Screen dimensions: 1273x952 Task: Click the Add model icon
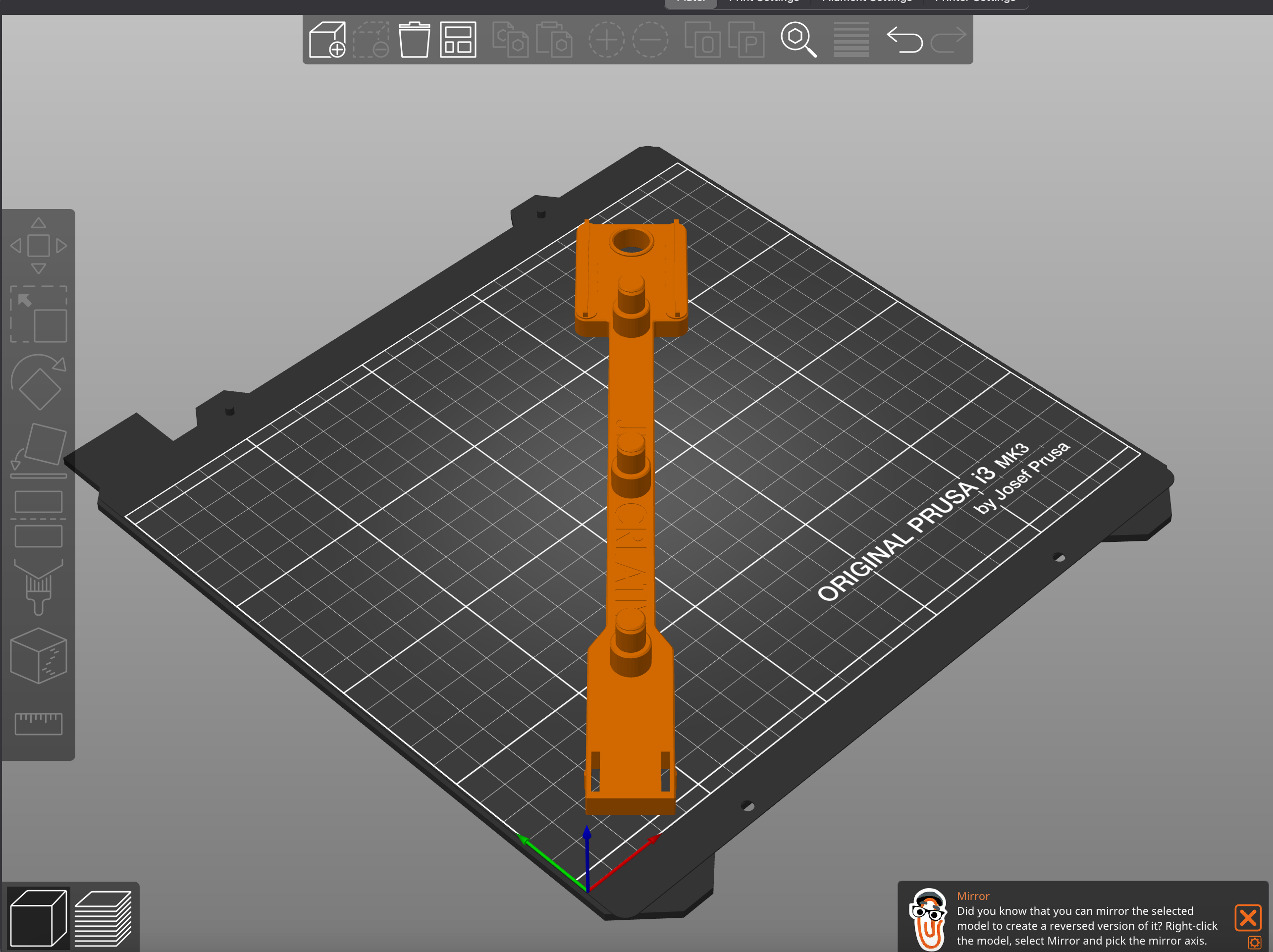coord(327,40)
